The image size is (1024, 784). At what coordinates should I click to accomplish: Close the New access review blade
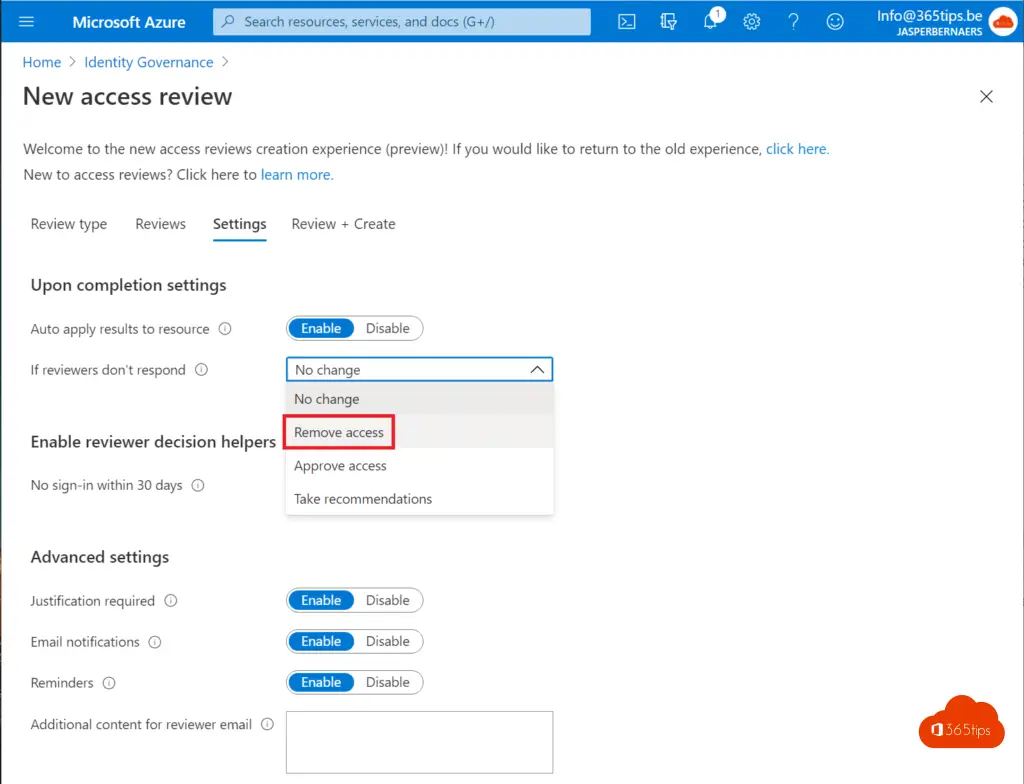pos(986,97)
